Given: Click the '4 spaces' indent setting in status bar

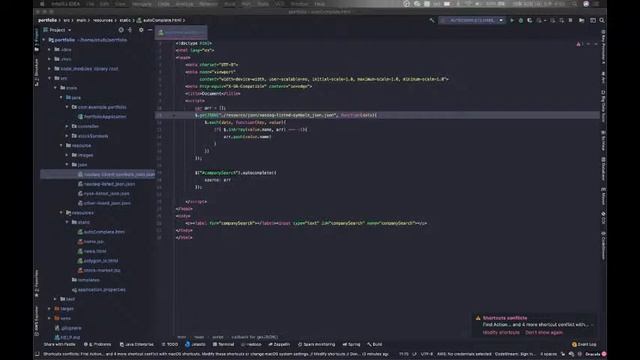Looking at the screenshot, I should (x=548, y=354).
